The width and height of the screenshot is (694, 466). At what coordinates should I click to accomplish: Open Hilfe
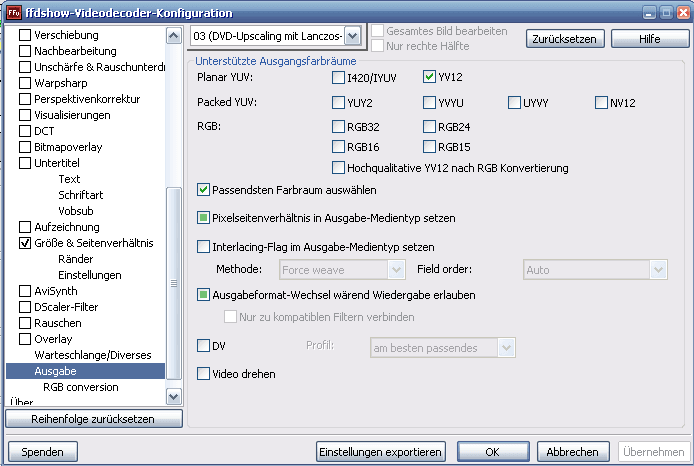tap(650, 39)
